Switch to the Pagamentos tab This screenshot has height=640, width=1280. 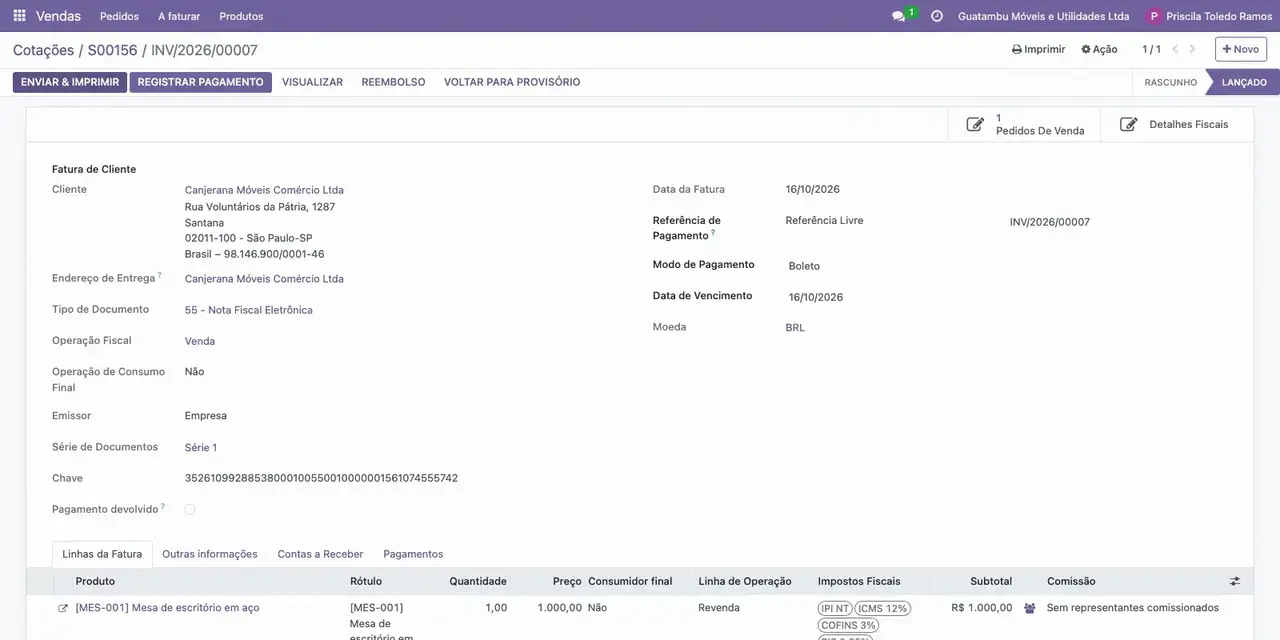click(413, 554)
